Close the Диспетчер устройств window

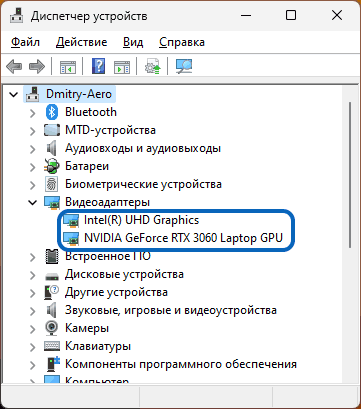point(337,15)
